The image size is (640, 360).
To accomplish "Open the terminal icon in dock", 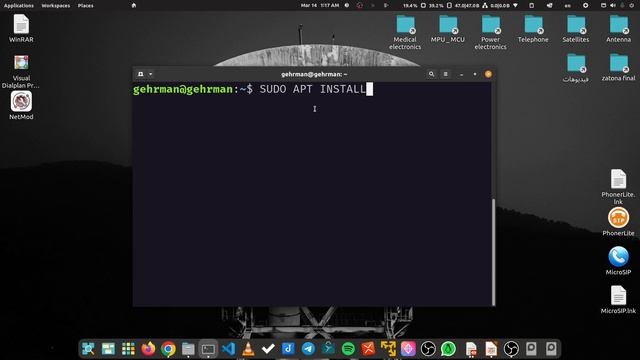I will point(208,349).
